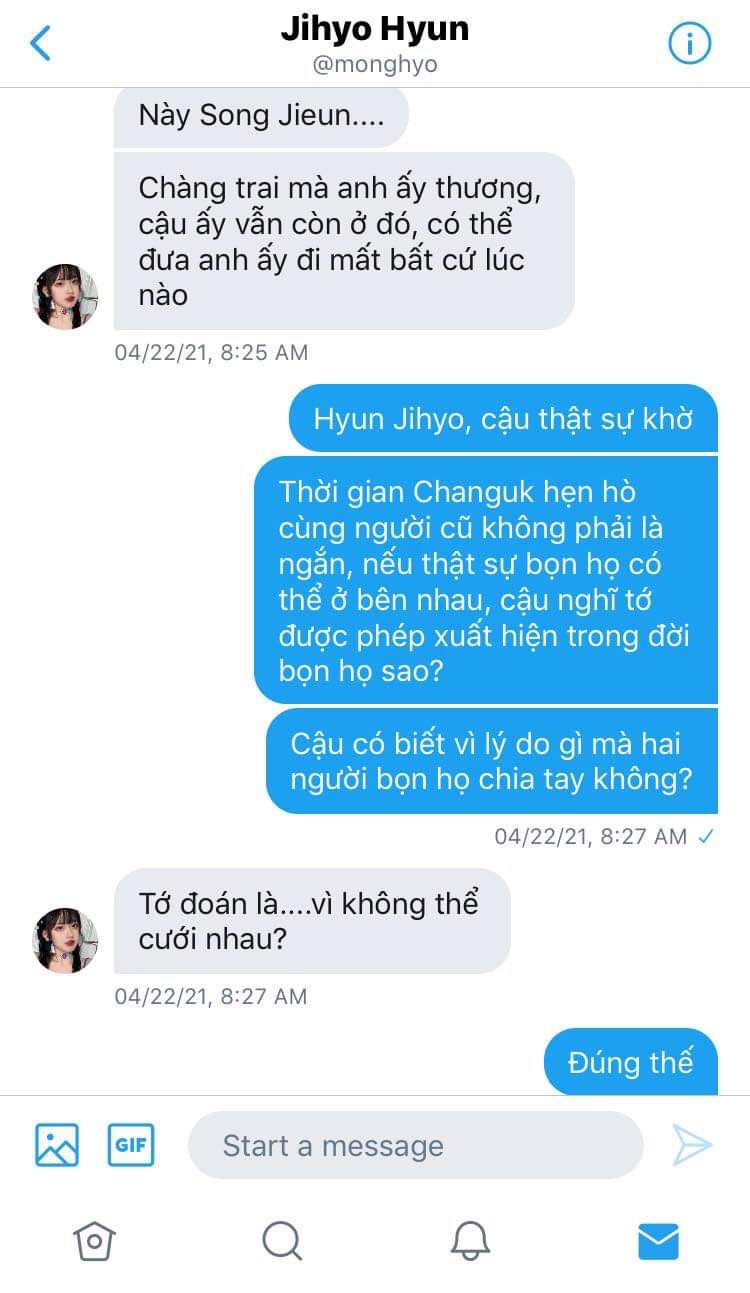Tap the @monghyo handle
750x1293 pixels.
tap(375, 65)
